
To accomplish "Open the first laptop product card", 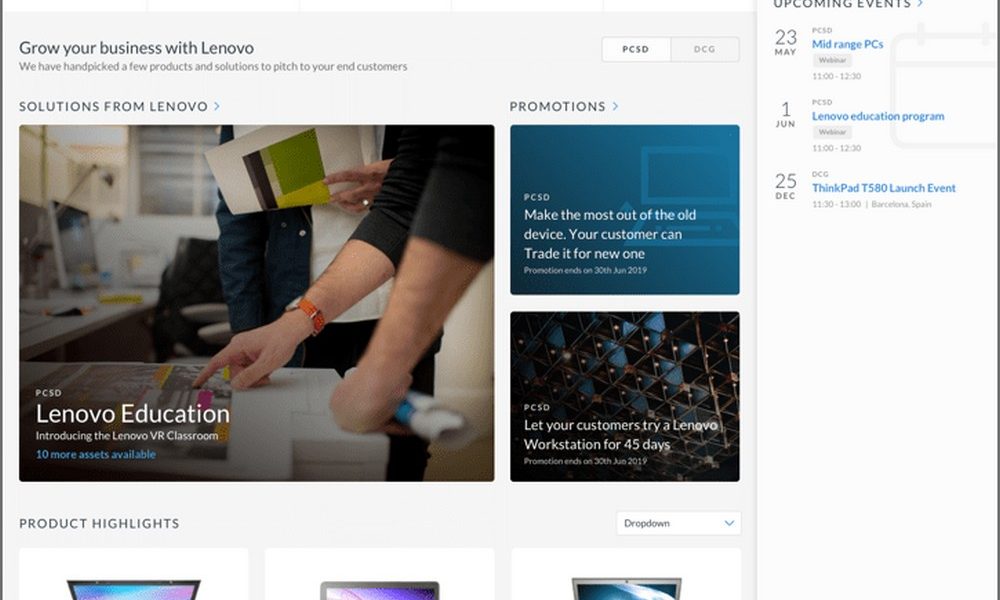I will [x=134, y=574].
